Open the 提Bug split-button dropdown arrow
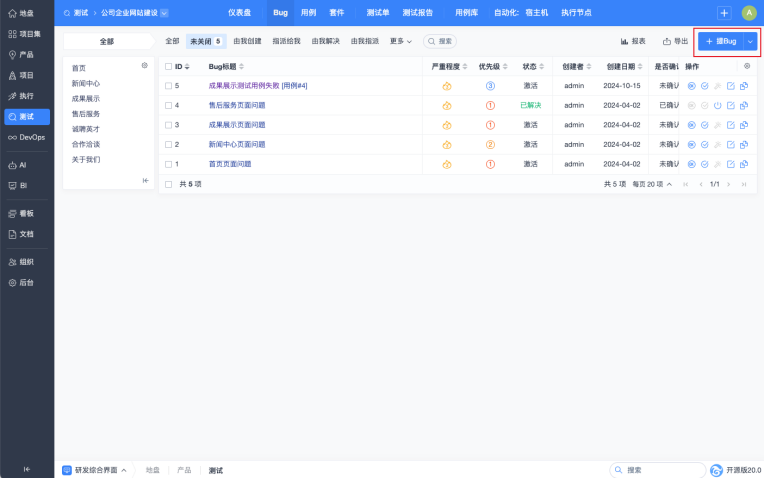The height and width of the screenshot is (478, 764). click(x=750, y=41)
